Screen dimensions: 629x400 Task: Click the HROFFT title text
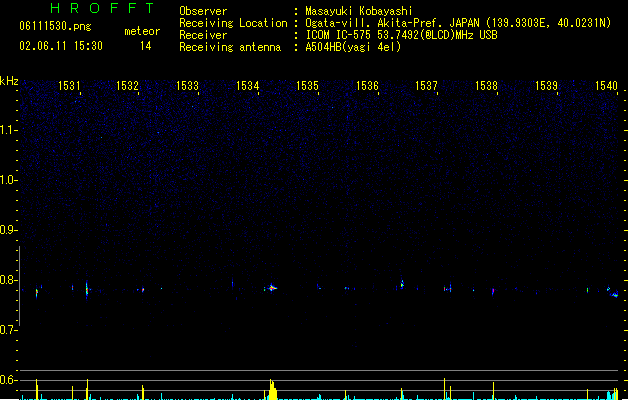102,8
